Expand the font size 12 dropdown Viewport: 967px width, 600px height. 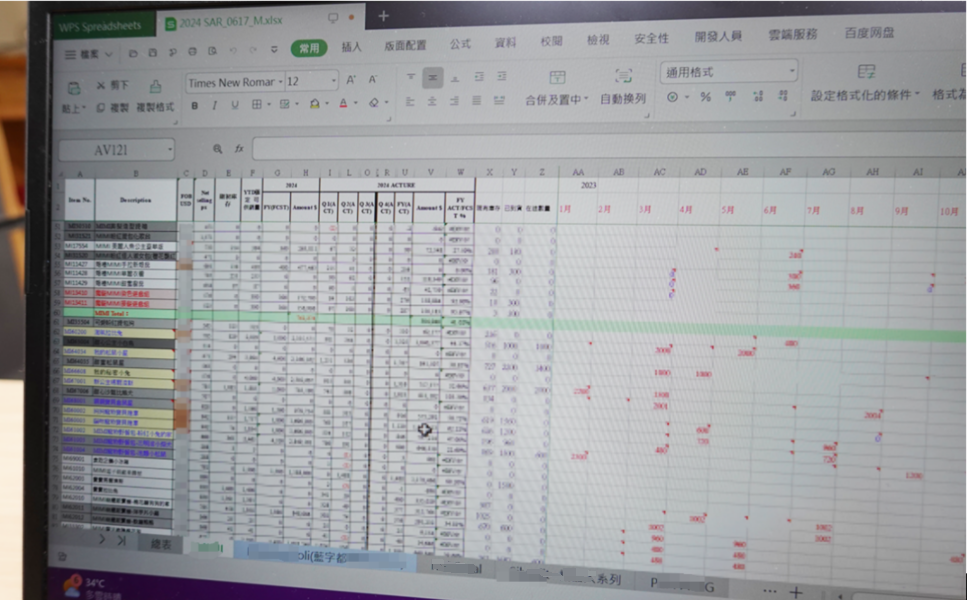[332, 81]
